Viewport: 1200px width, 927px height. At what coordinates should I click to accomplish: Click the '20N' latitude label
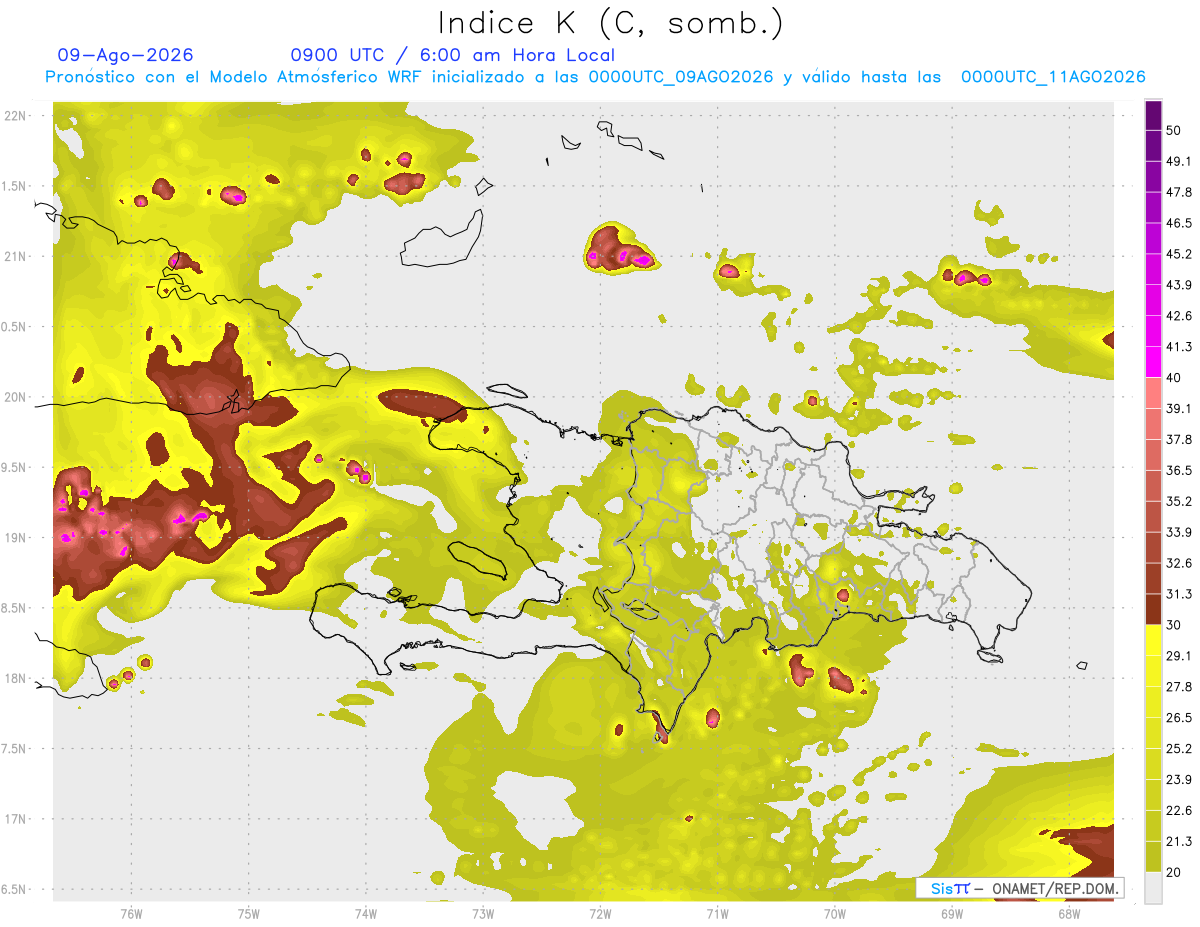pyautogui.click(x=15, y=397)
